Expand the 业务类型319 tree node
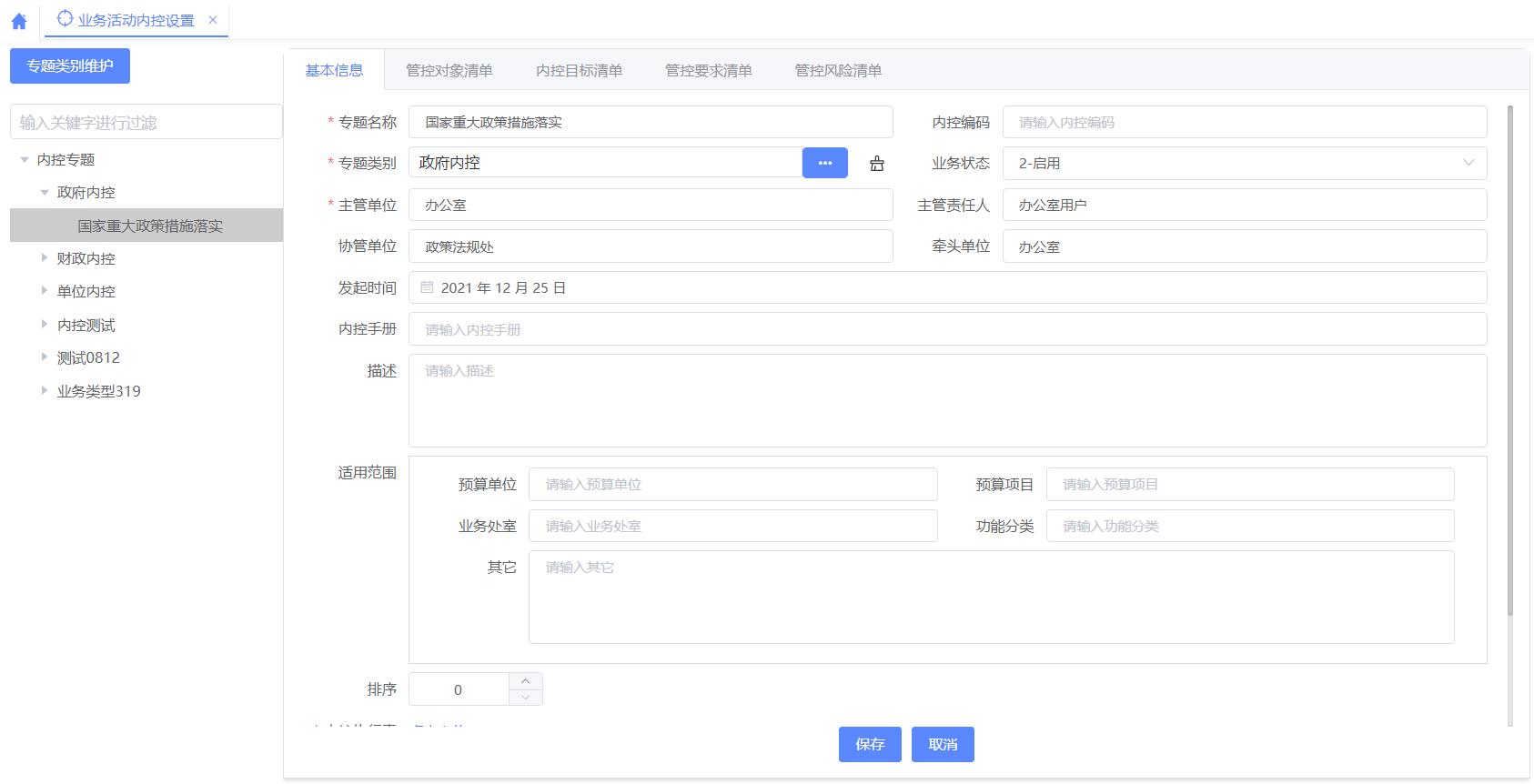1534x784 pixels. pyautogui.click(x=45, y=391)
